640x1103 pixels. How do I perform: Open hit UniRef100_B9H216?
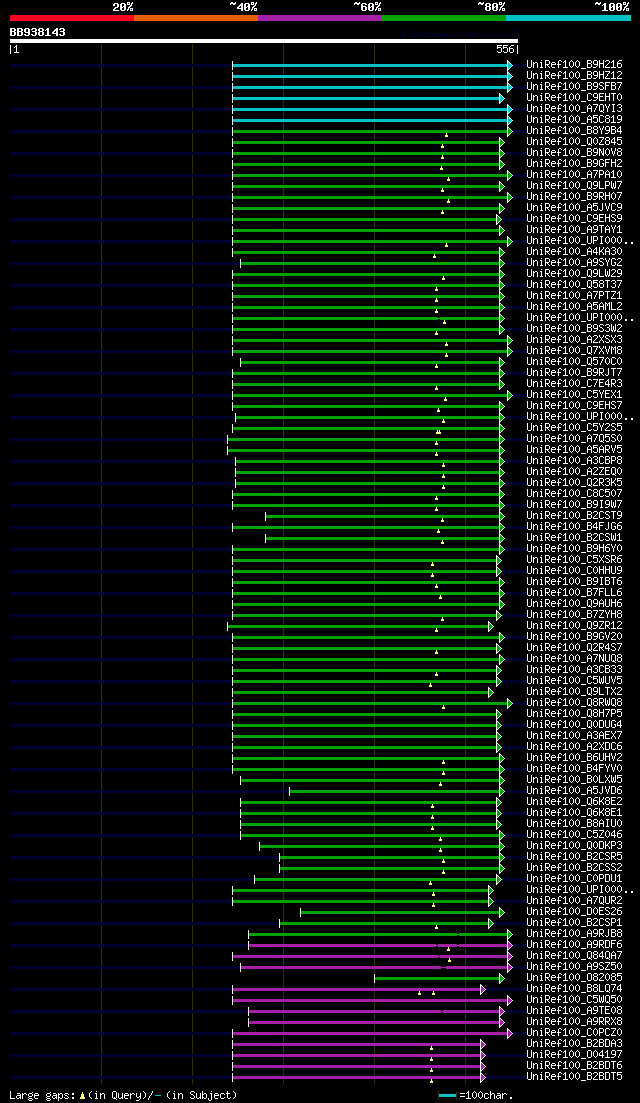tap(574, 65)
